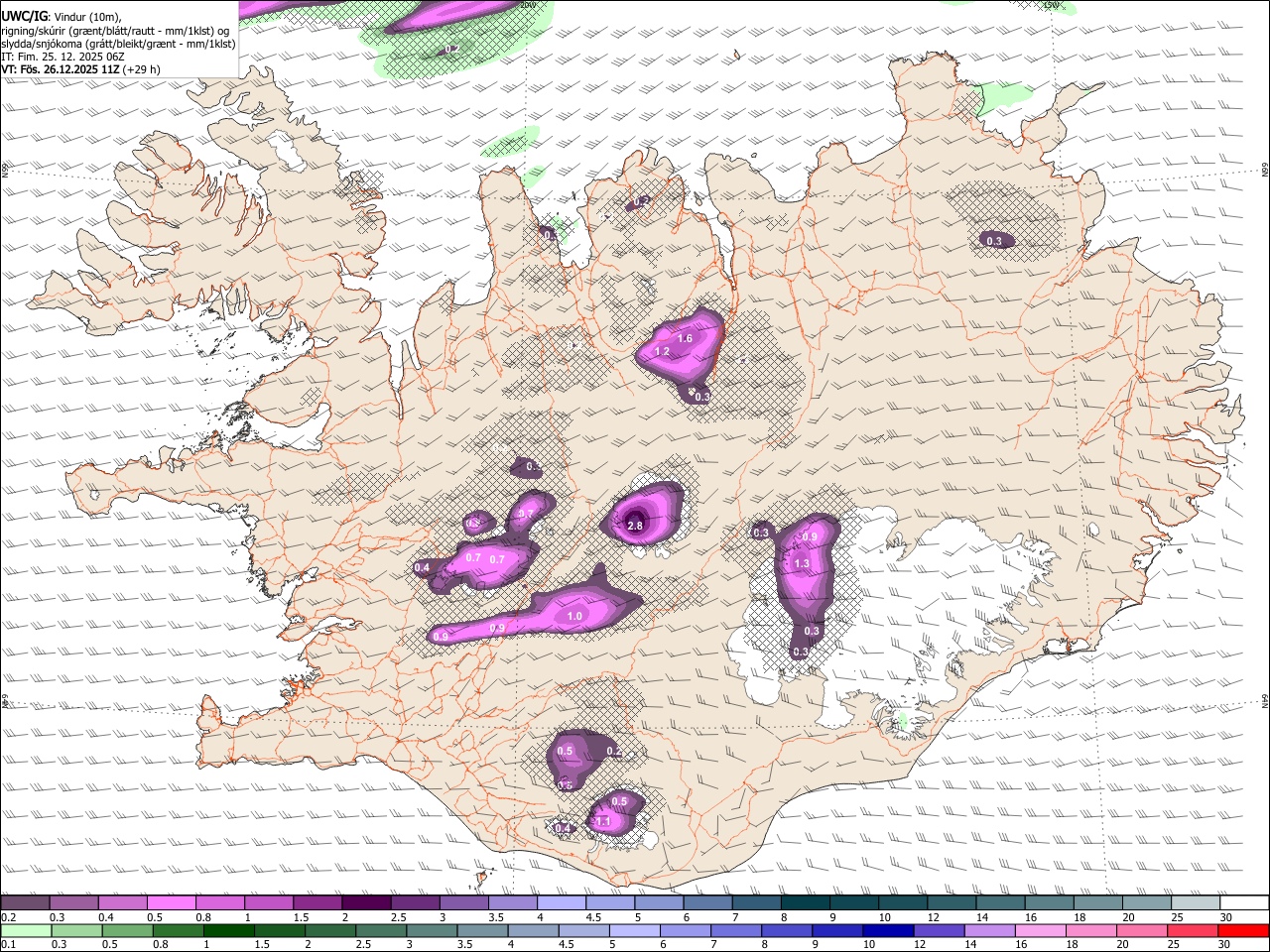Select the '1.2' precipitation value on the map
Image resolution: width=1270 pixels, height=952 pixels.
tap(662, 352)
